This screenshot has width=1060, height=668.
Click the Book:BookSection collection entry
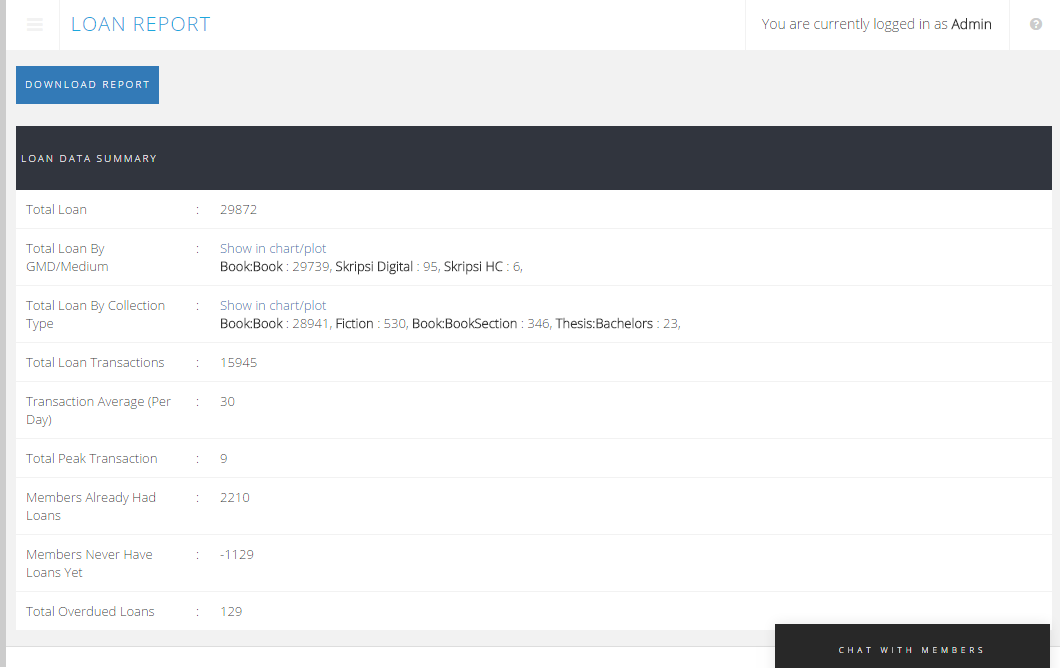tap(464, 324)
